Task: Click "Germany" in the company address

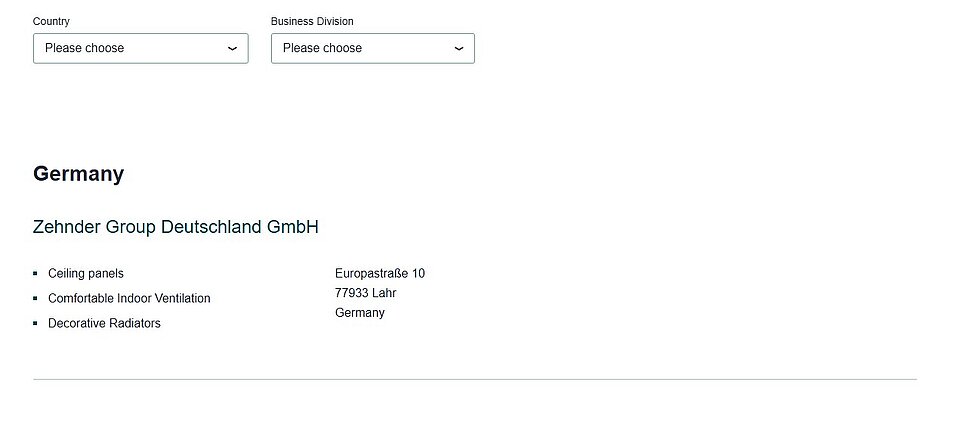Action: [360, 313]
